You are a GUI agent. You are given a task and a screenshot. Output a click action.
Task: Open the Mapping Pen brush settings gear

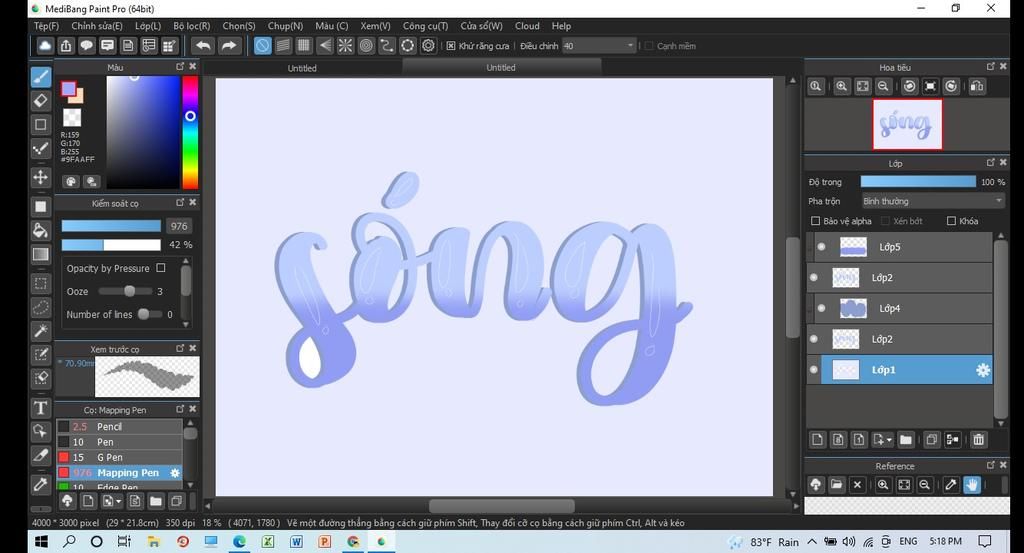click(x=175, y=473)
